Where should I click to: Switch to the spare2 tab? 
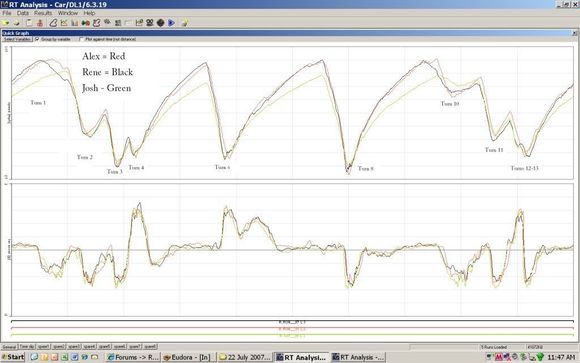pyautogui.click(x=58, y=347)
